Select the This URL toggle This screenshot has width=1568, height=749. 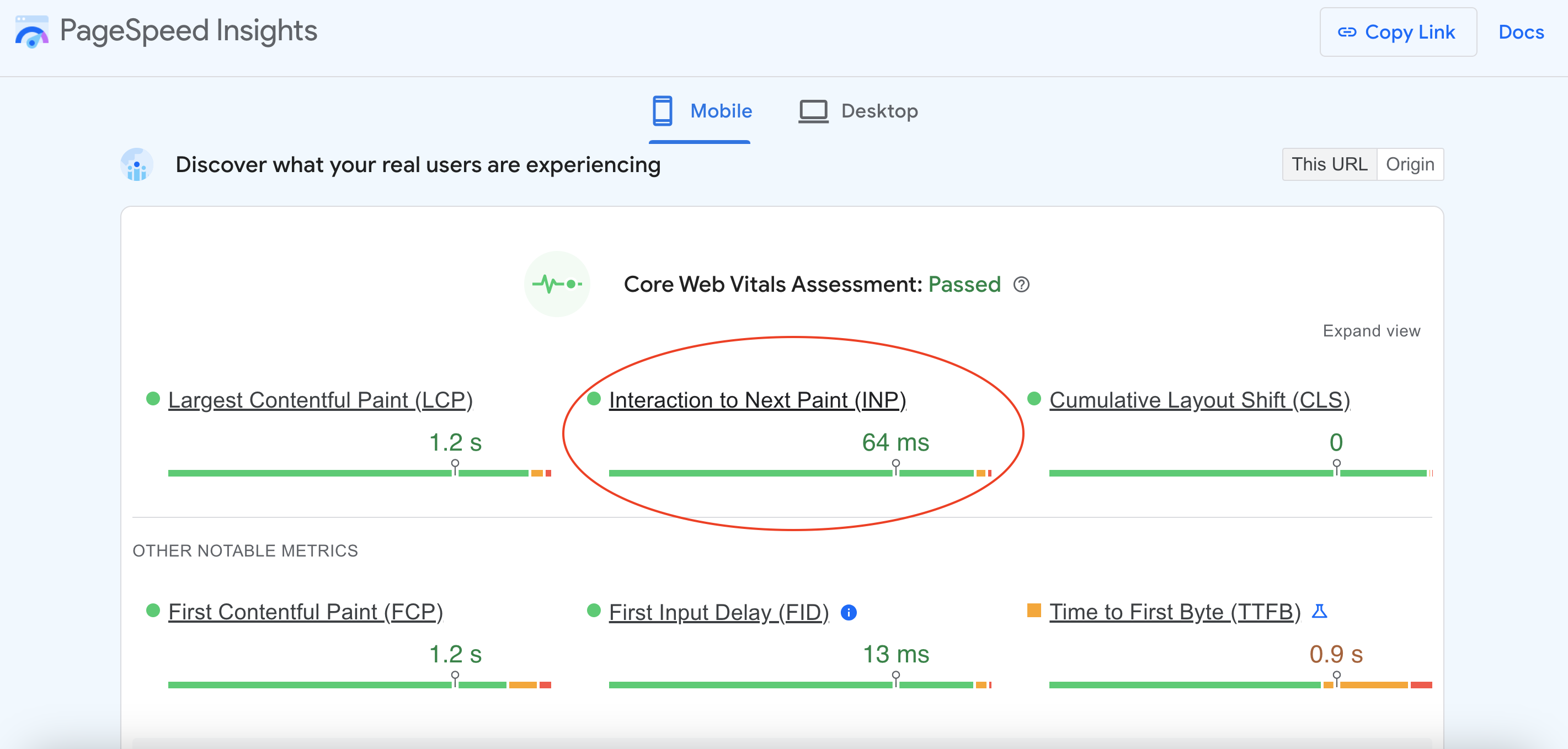click(1330, 164)
